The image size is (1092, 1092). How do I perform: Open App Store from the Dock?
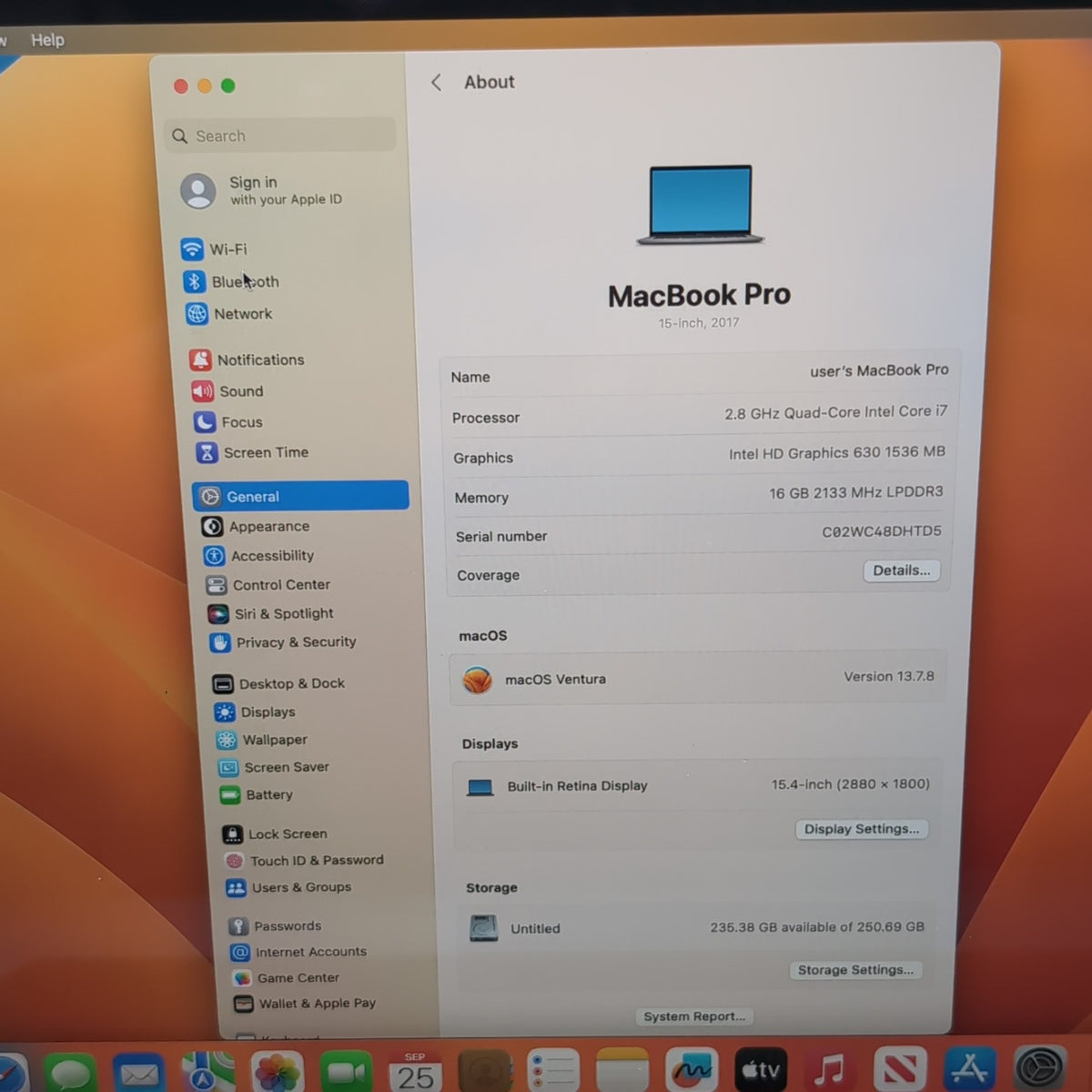point(968,1069)
